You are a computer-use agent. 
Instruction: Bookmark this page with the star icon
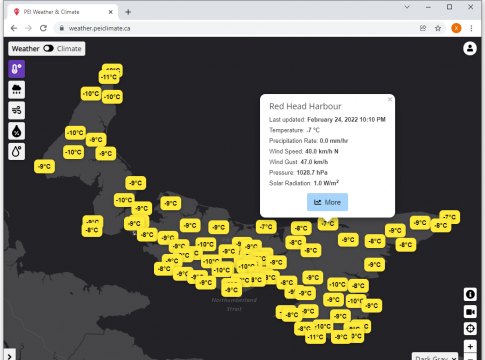click(438, 28)
